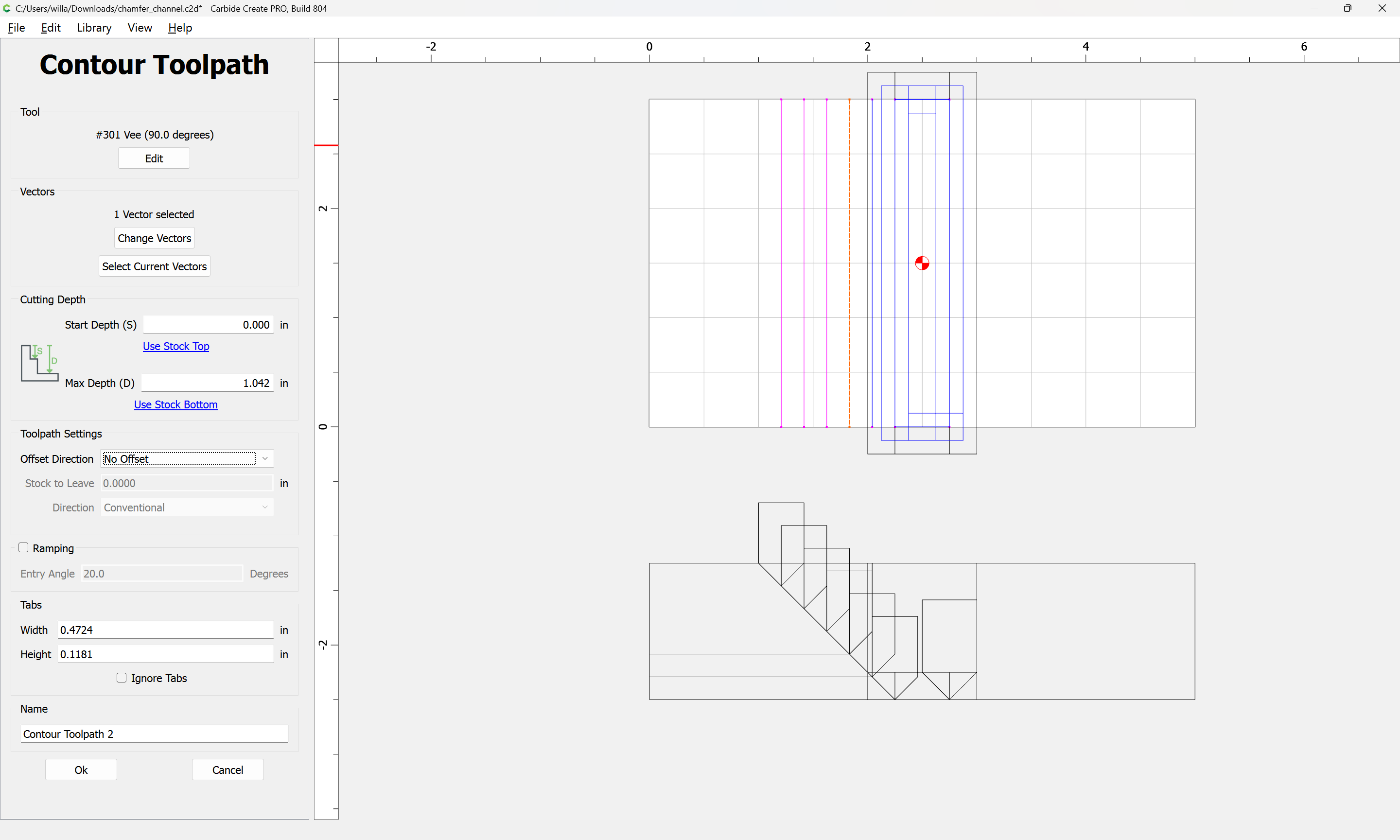Viewport: 1400px width, 840px height.
Task: Click the Use Stock Top link
Action: (x=175, y=347)
